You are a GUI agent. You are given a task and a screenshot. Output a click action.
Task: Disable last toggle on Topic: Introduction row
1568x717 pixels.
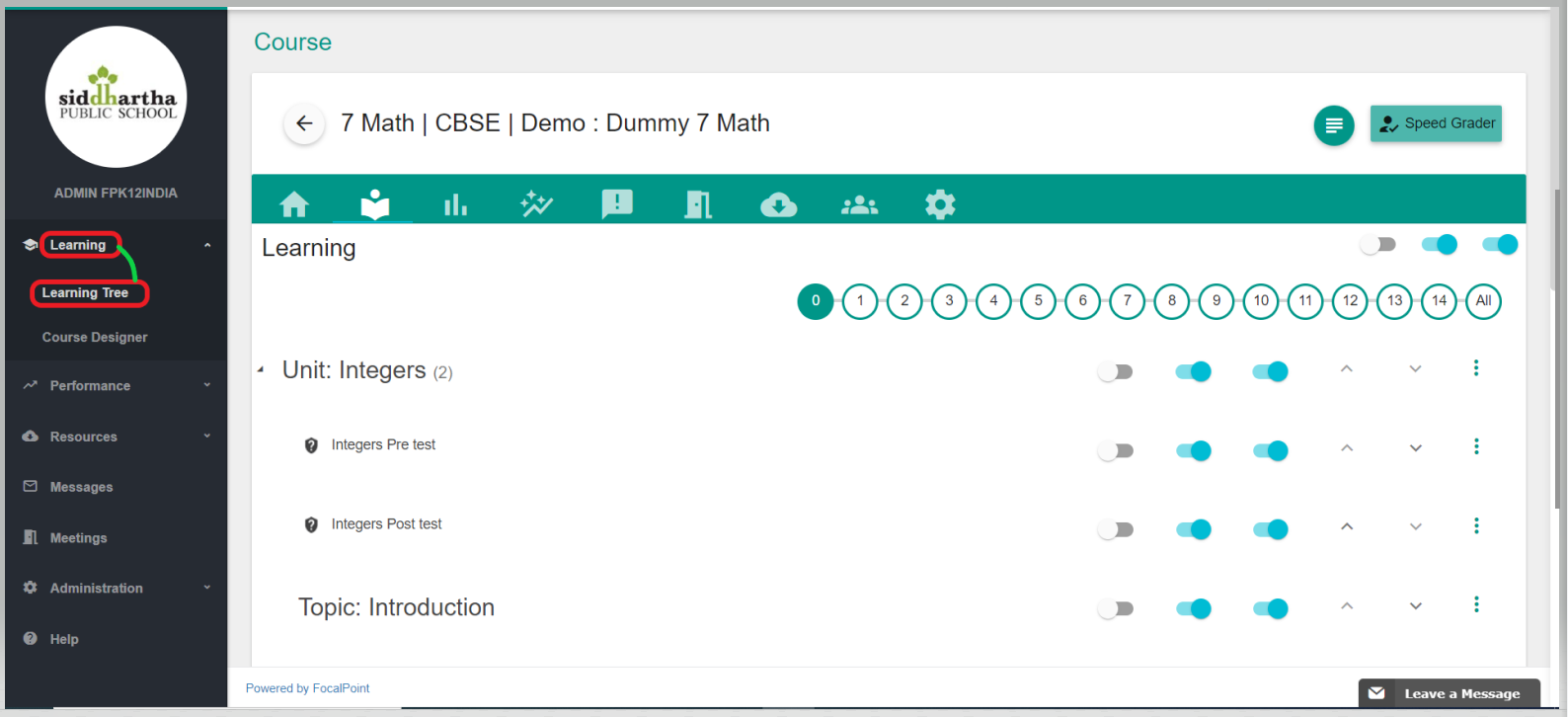[x=1270, y=608]
